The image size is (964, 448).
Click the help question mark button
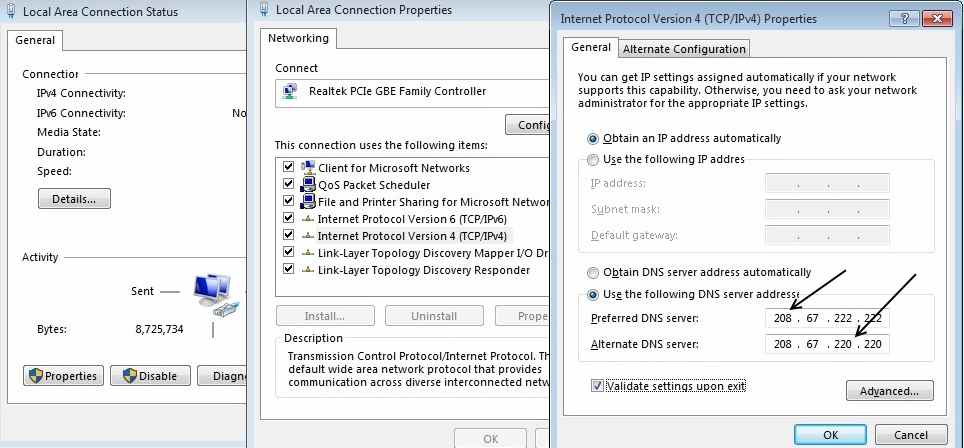point(904,18)
